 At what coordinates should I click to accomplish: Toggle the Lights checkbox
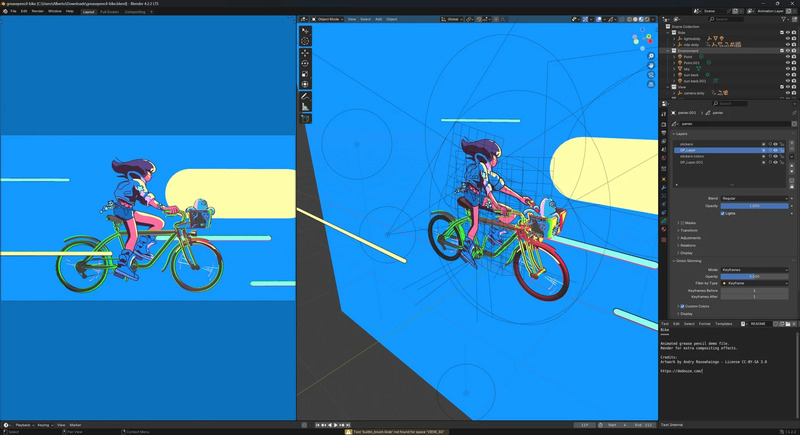click(724, 213)
